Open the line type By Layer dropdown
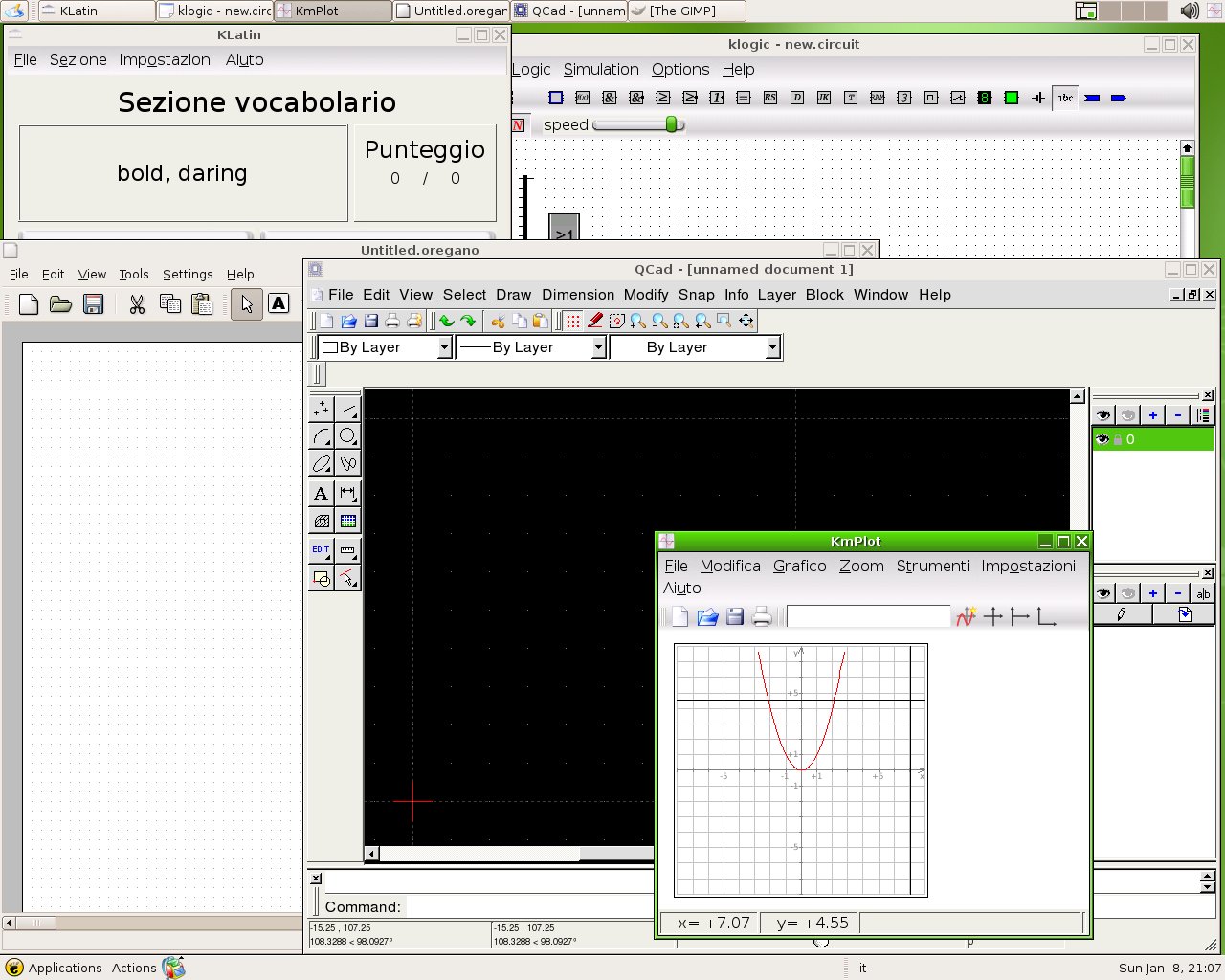The width and height of the screenshot is (1225, 980). pos(695,347)
